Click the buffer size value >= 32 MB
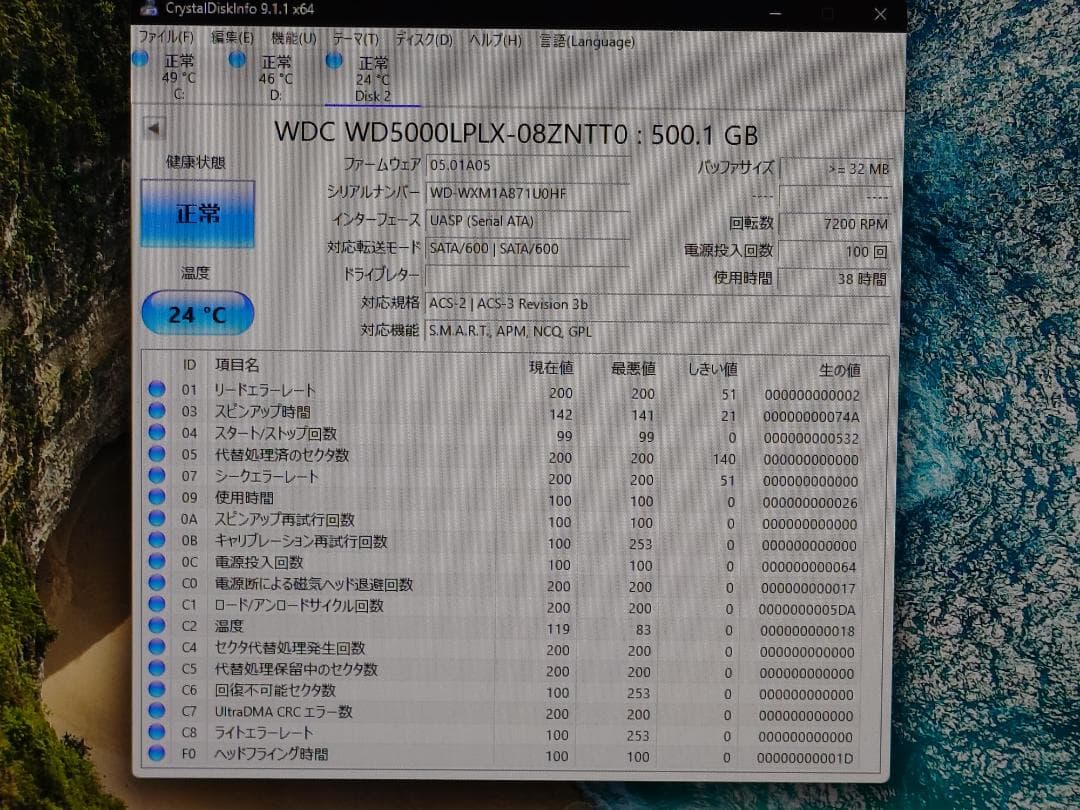This screenshot has height=810, width=1080. 836,169
